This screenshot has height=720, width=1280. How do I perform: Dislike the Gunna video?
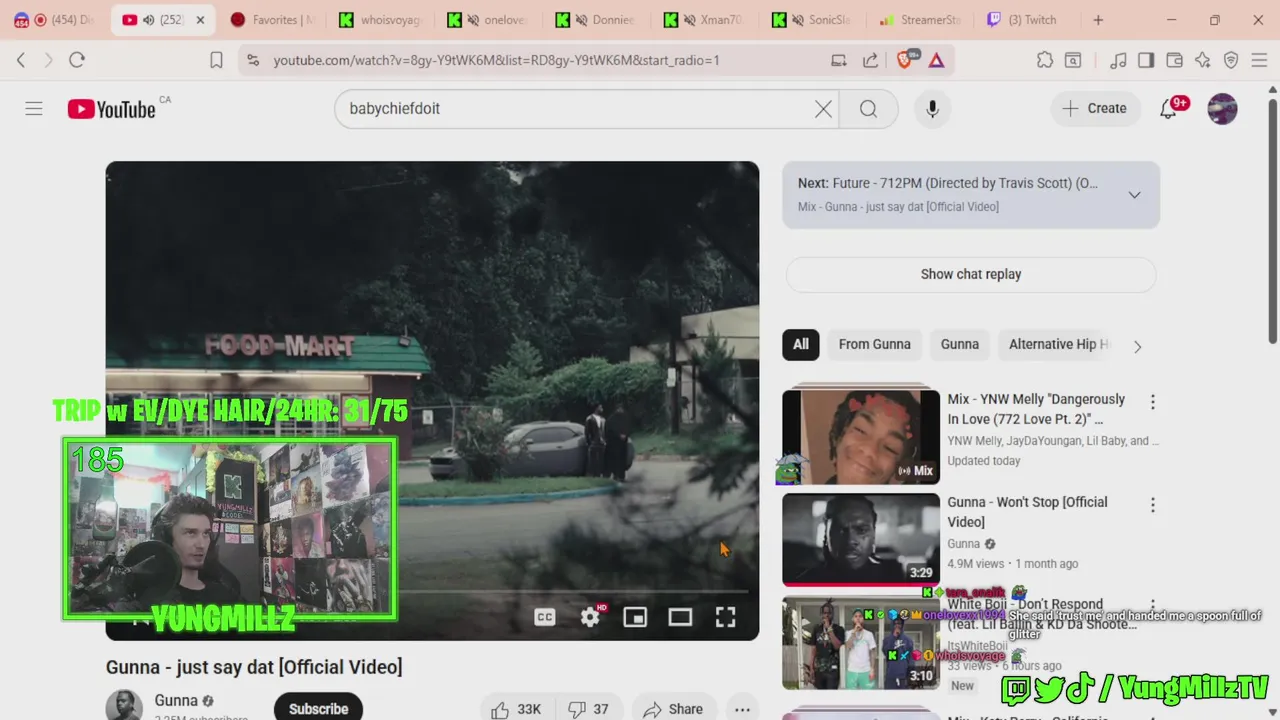pos(588,709)
